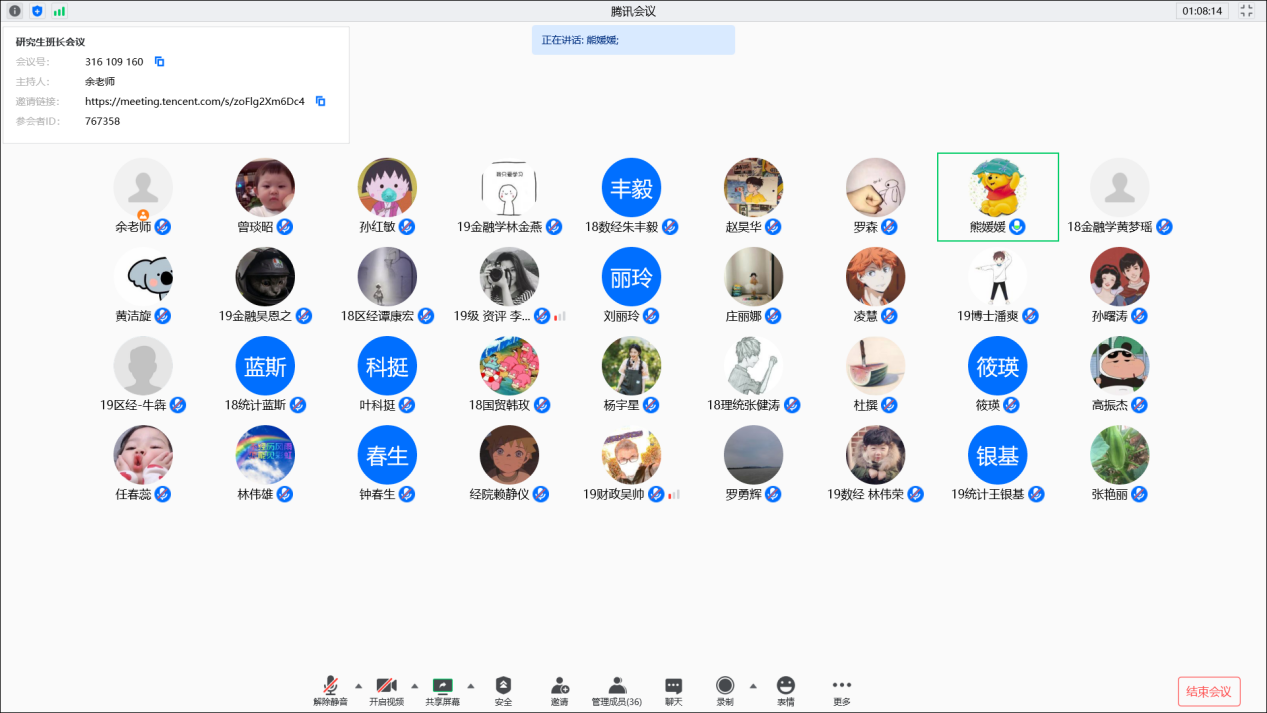Open the 更多 more options menu
Viewport: 1267px width, 713px height.
tap(842, 690)
